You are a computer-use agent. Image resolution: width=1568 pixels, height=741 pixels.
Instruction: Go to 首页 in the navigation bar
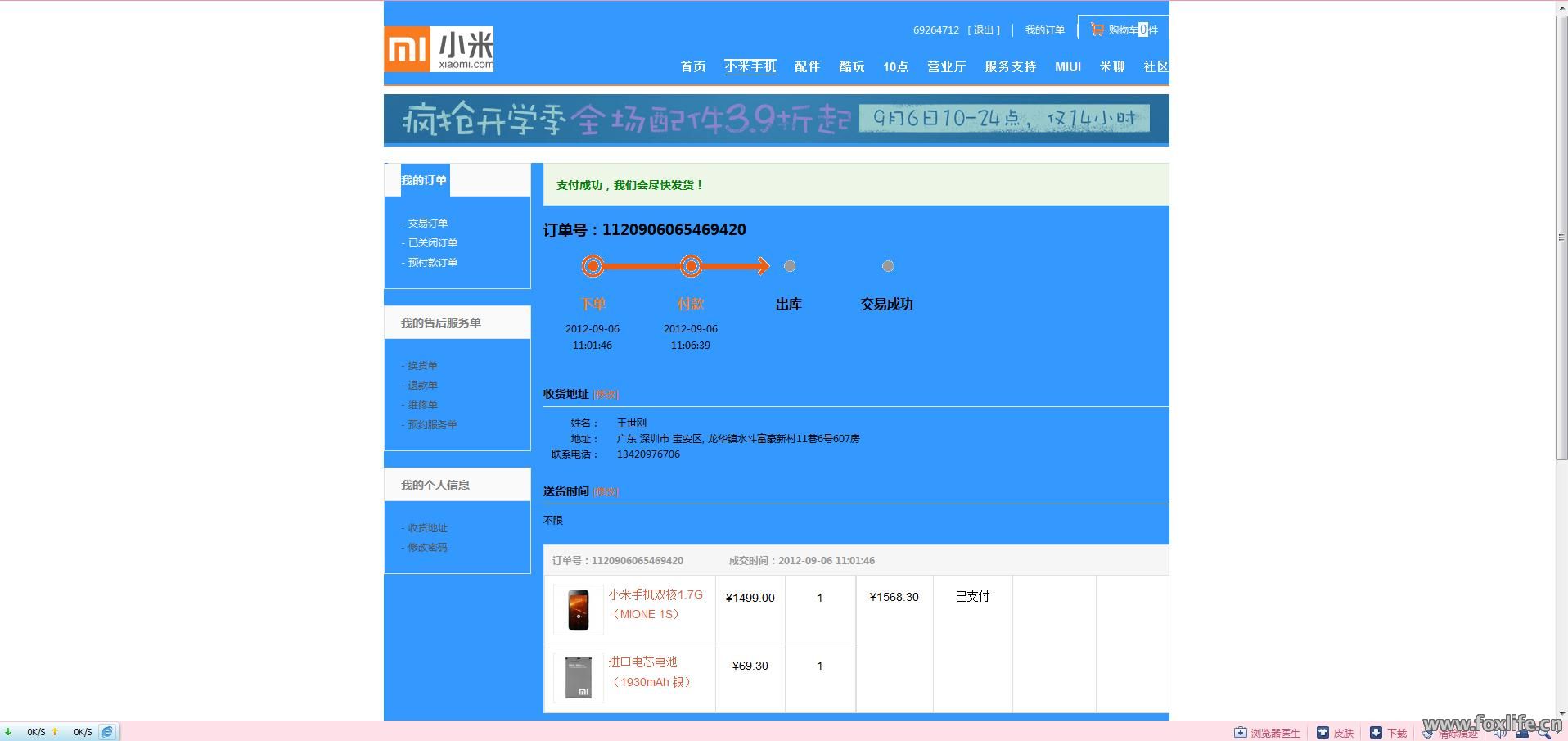[x=692, y=67]
